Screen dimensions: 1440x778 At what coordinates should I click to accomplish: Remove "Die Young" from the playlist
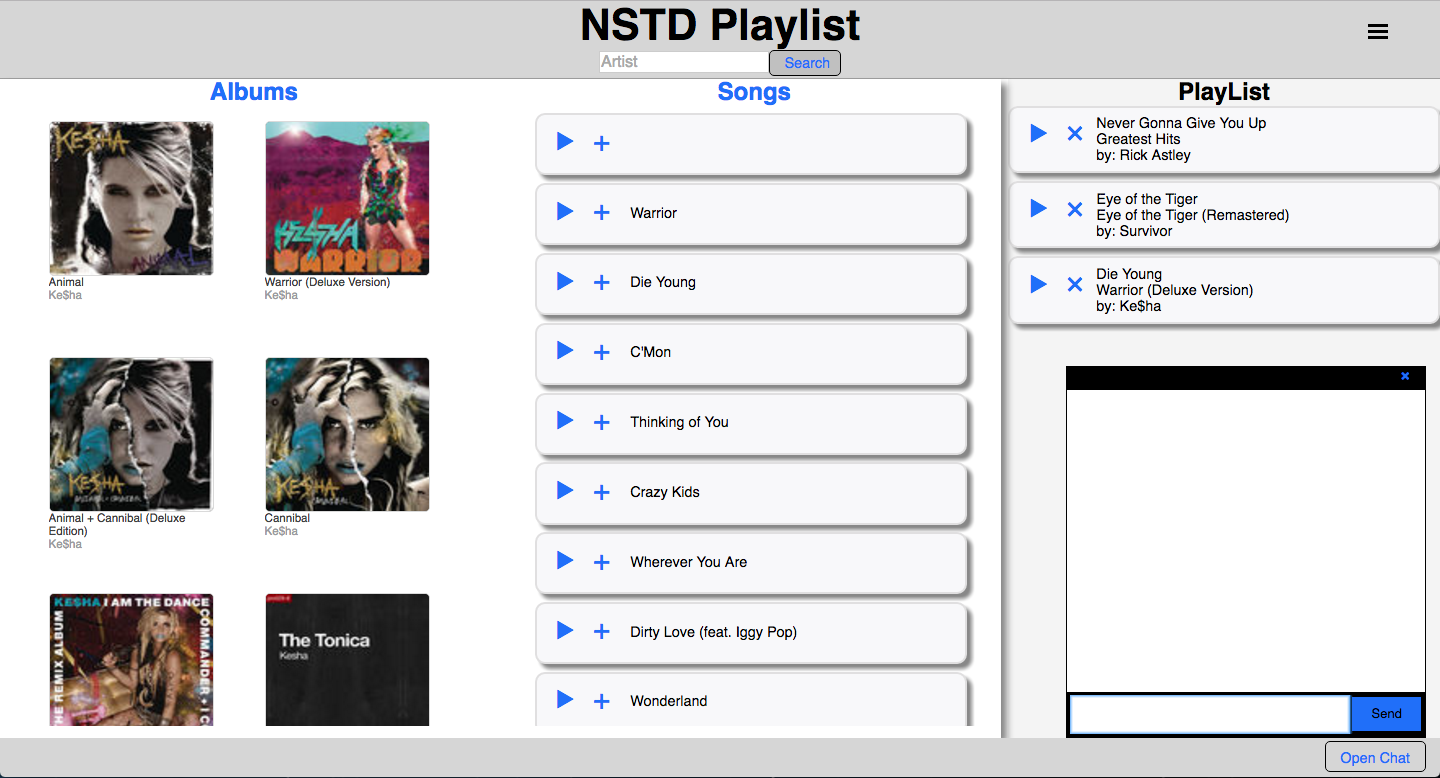[1074, 284]
